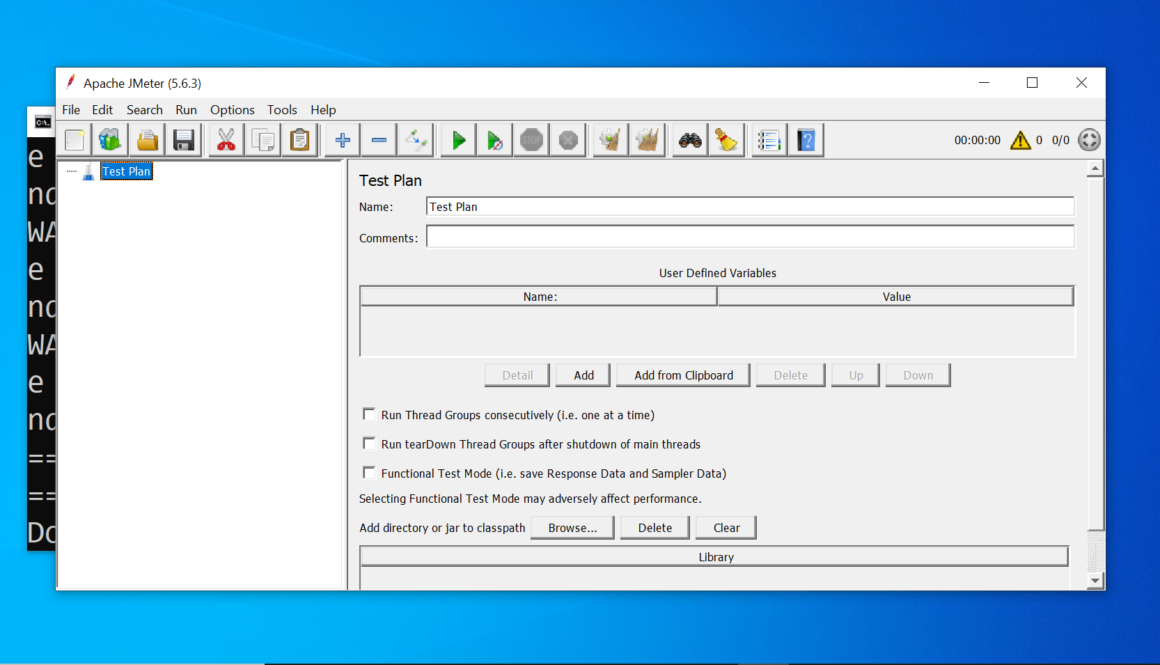This screenshot has width=1160, height=665.
Task: Toggle Run tearDown Thread Groups checkbox
Action: point(370,443)
